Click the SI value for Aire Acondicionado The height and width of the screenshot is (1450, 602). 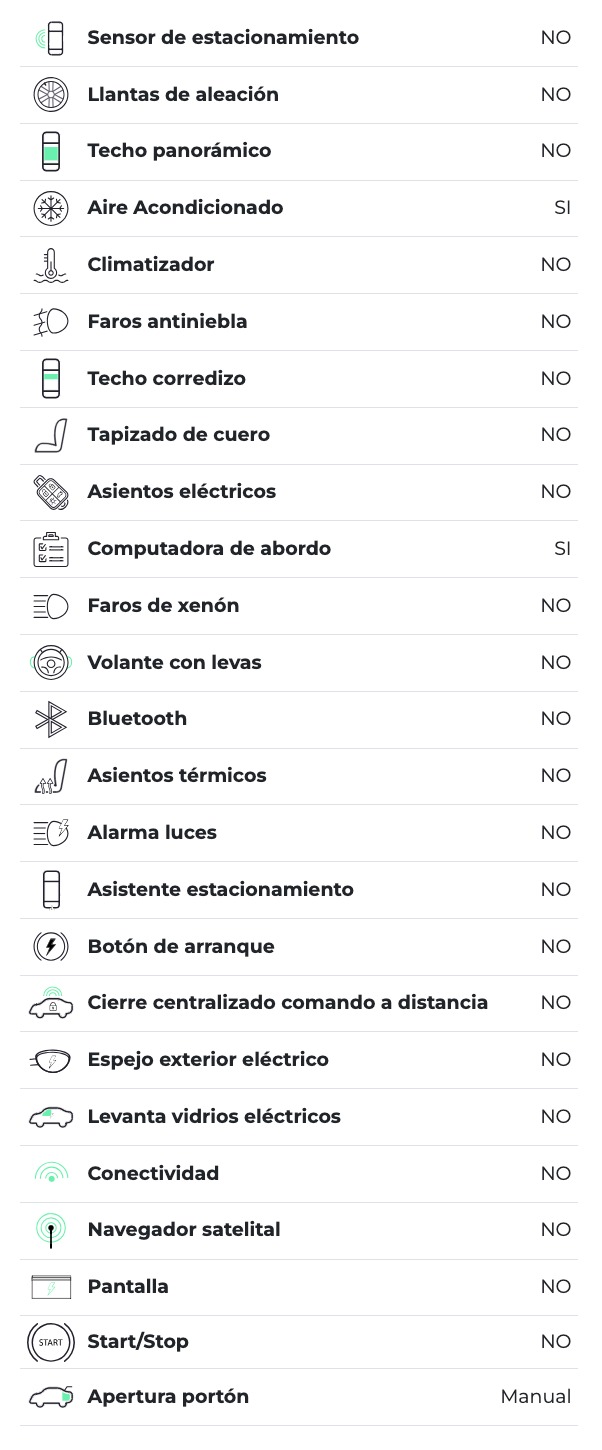(x=562, y=208)
